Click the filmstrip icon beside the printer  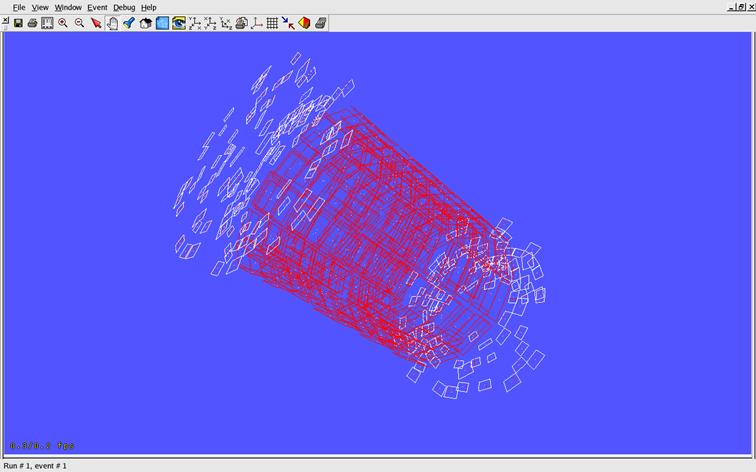point(47,23)
